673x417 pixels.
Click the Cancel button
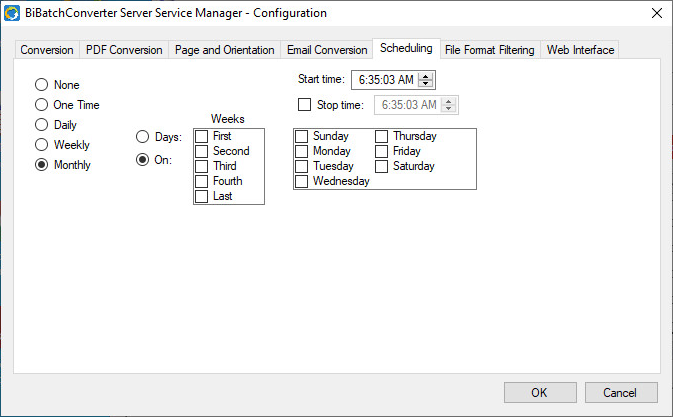click(x=620, y=392)
